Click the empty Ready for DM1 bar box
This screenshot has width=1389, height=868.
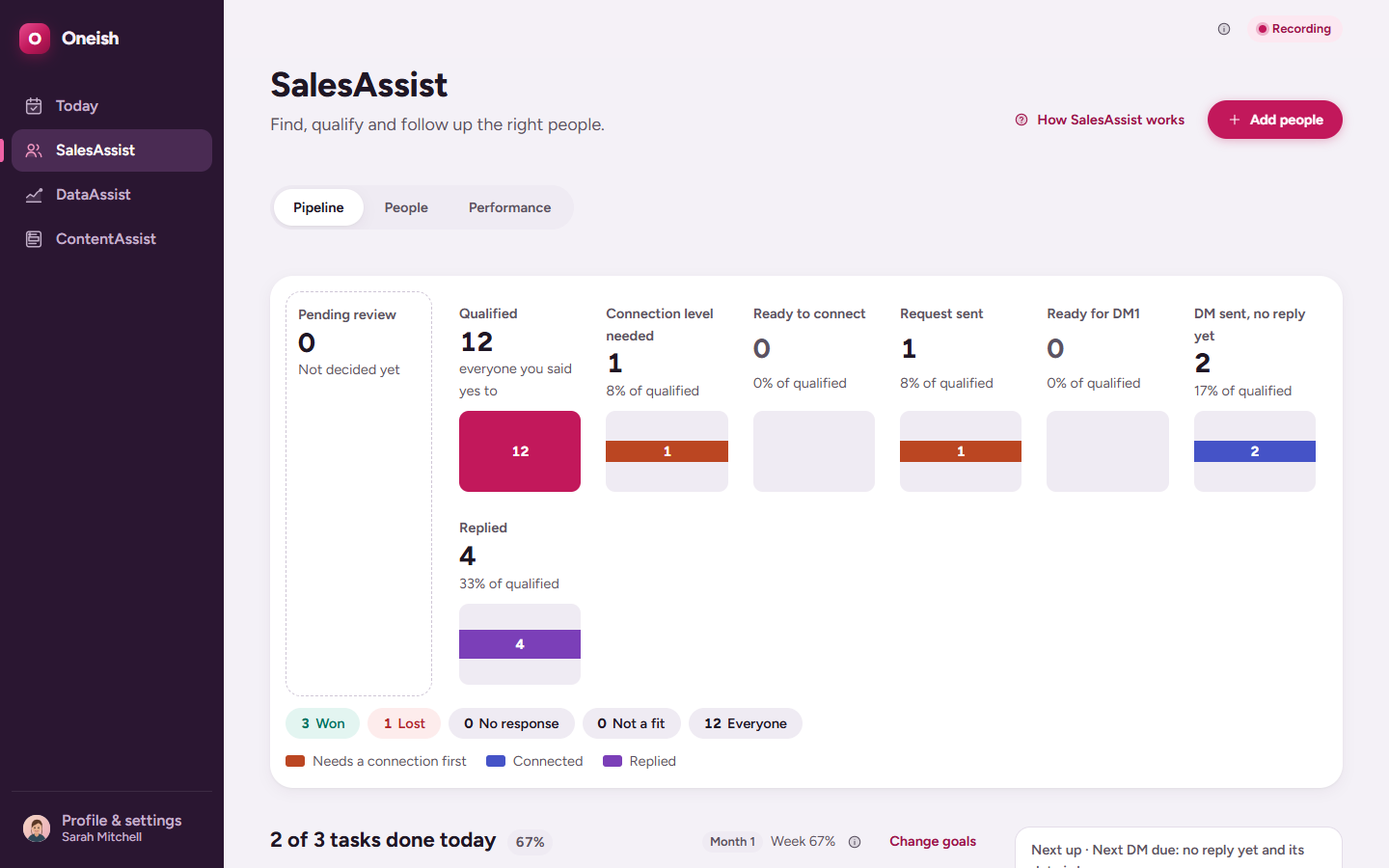coord(1107,451)
